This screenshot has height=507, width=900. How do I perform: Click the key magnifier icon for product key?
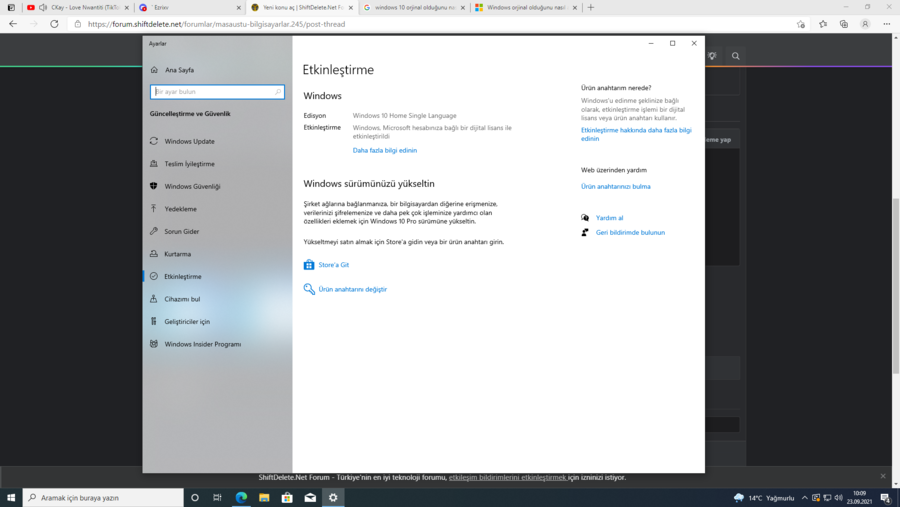[x=309, y=289]
